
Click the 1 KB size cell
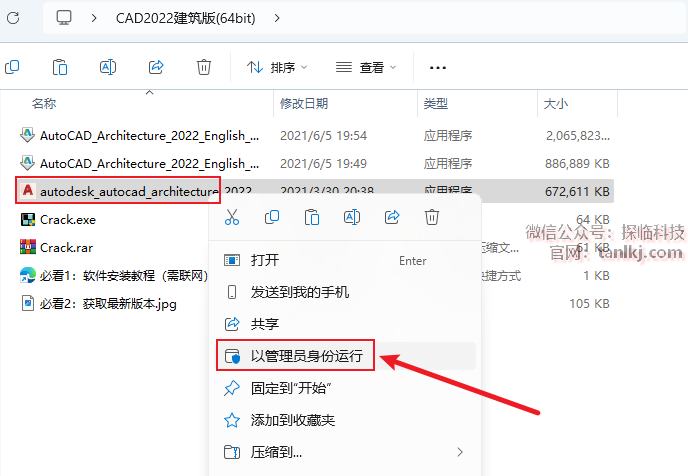pos(596,276)
